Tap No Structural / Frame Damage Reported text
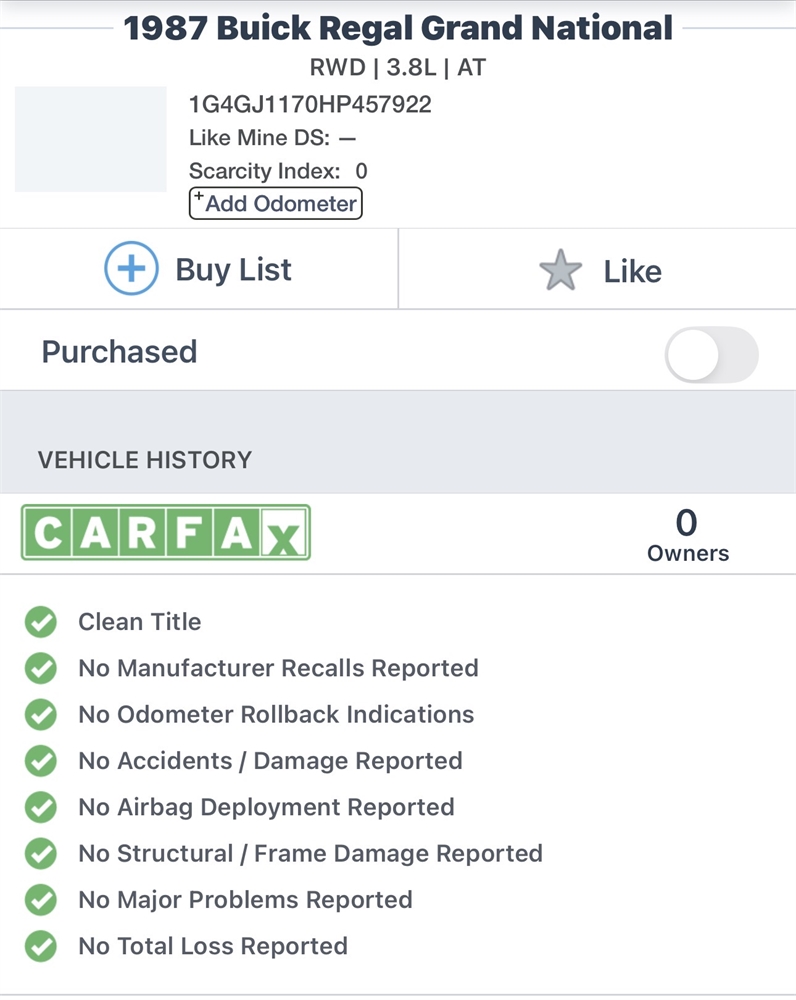 click(x=311, y=853)
